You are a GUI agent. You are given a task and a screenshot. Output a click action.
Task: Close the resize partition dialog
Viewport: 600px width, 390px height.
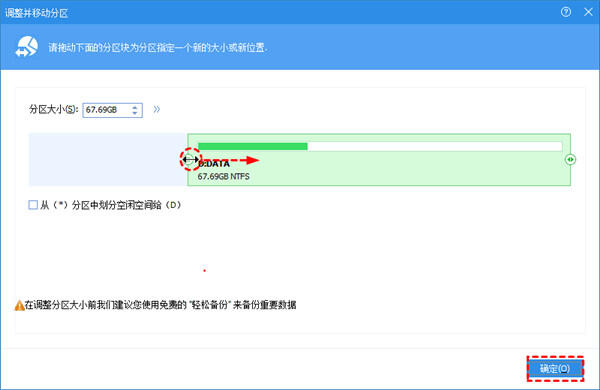[x=588, y=12]
